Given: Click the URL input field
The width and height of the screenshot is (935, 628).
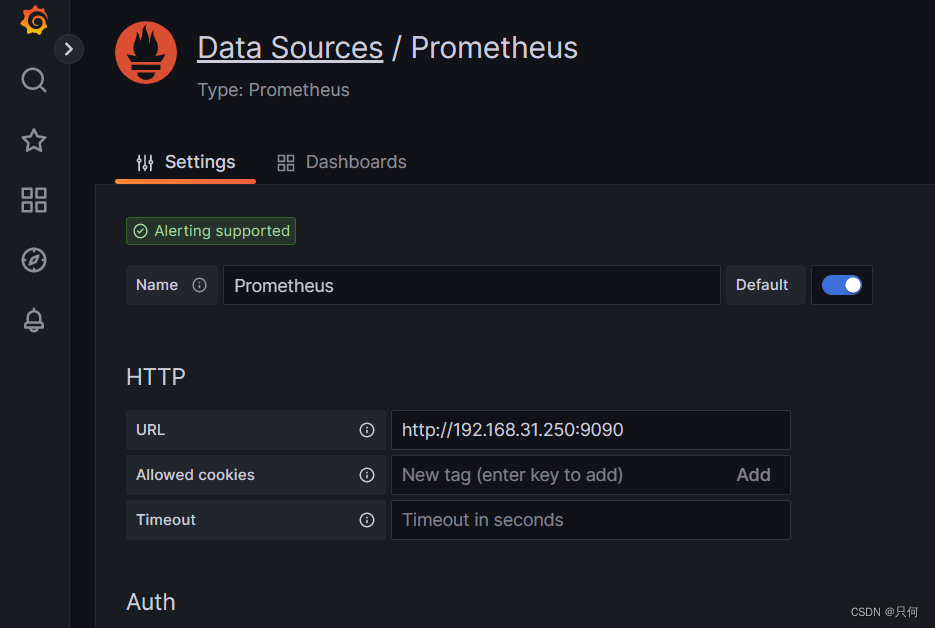Looking at the screenshot, I should (x=590, y=430).
